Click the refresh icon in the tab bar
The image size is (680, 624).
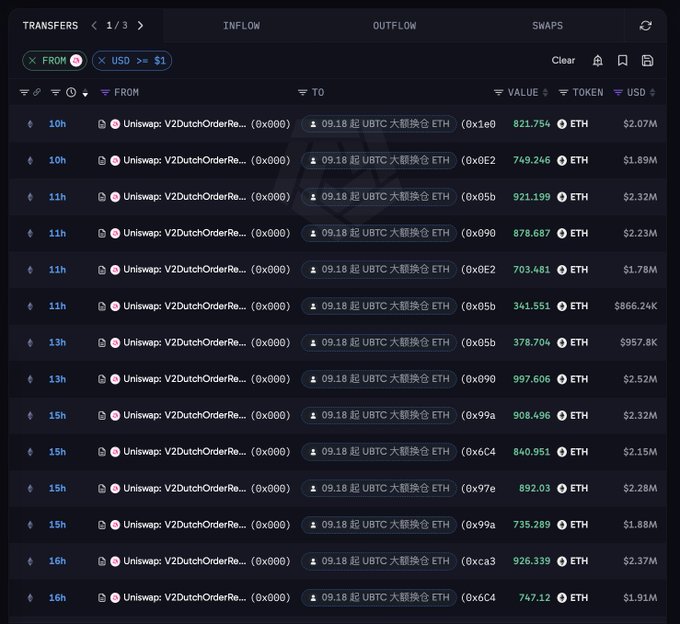click(x=645, y=26)
